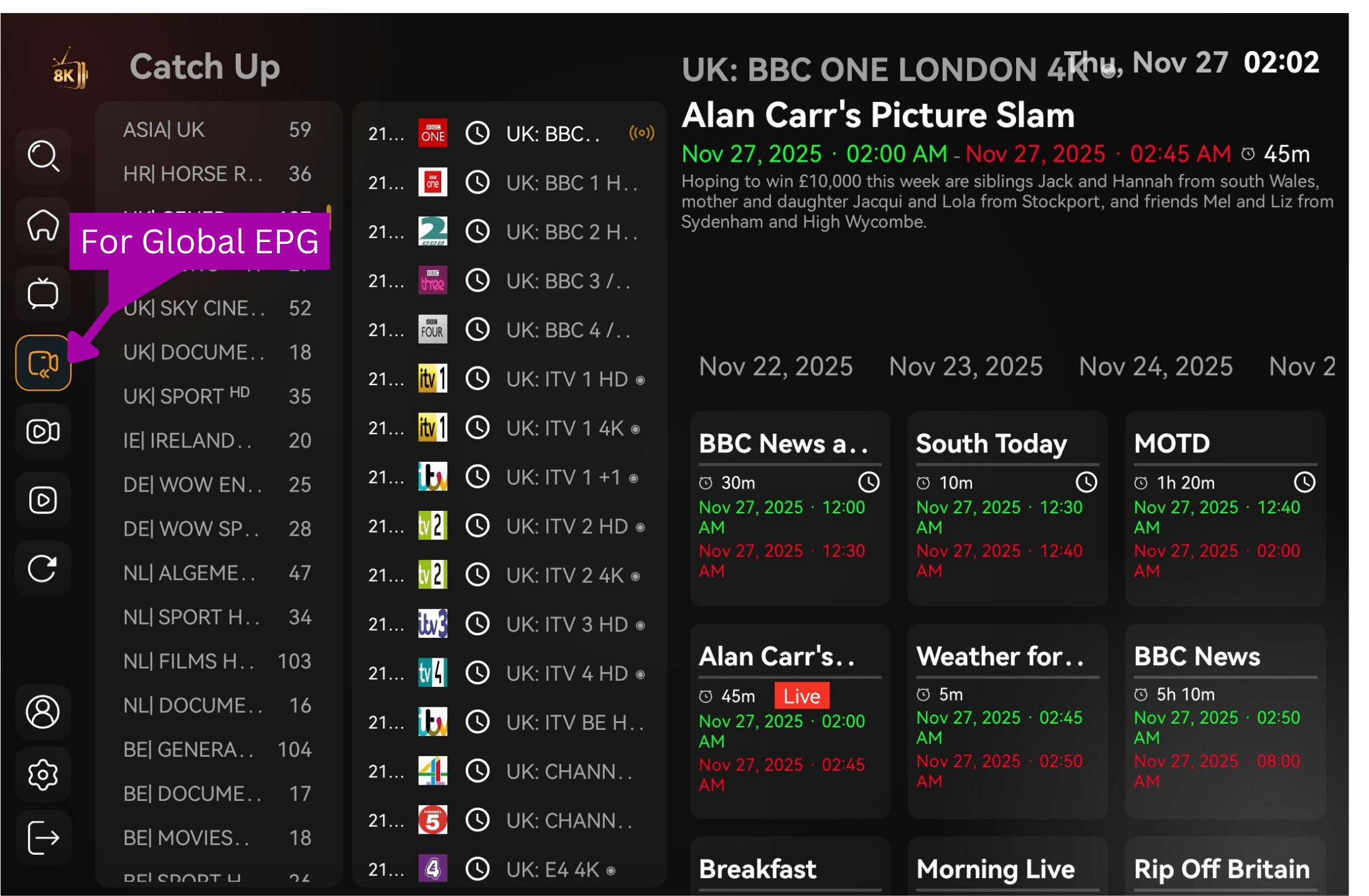The height and width of the screenshot is (896, 1369).
Task: Open the MOTD programme card
Action: pyautogui.click(x=1225, y=508)
